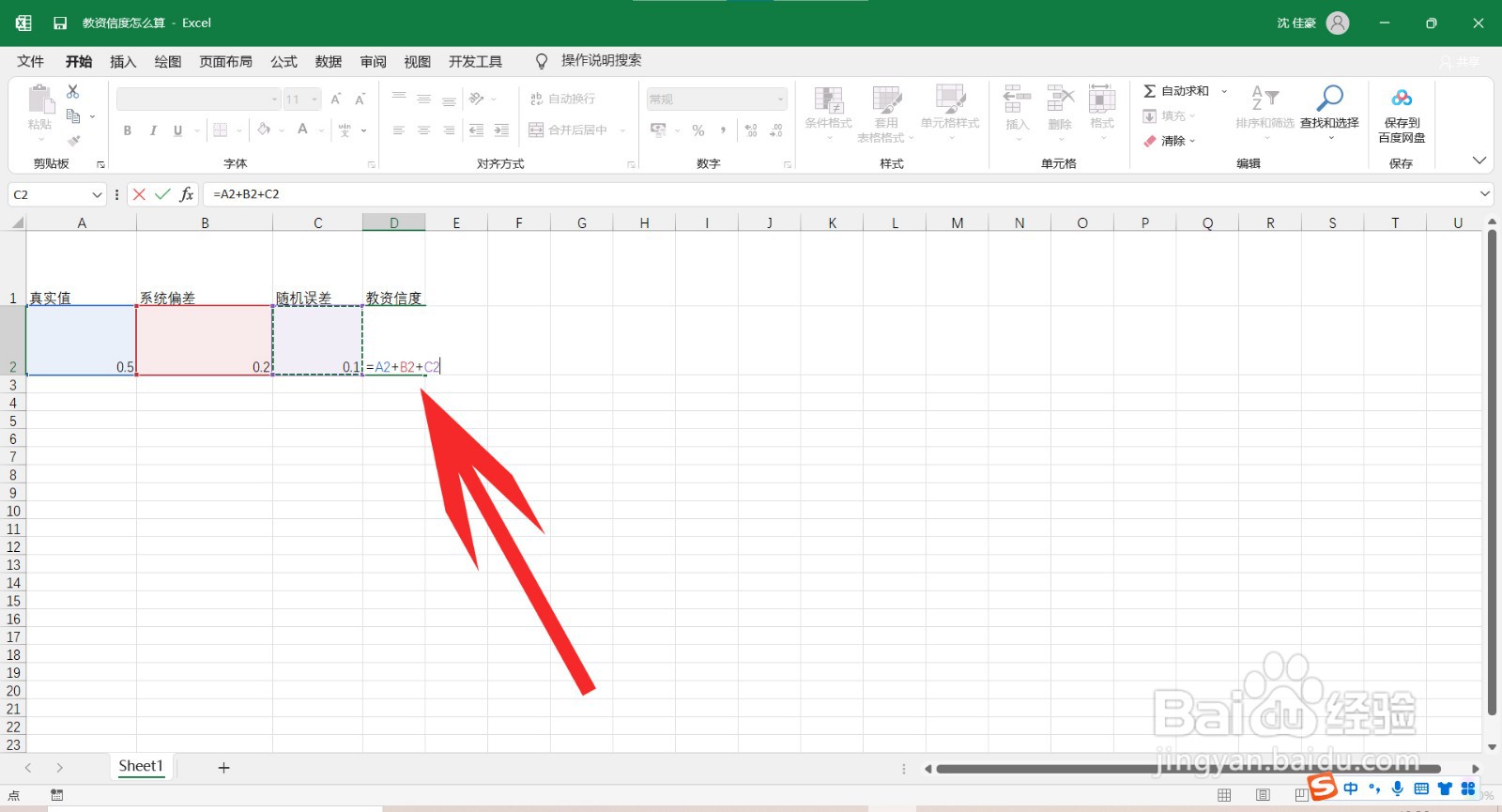This screenshot has width=1502, height=812.
Task: Open the Name Box dropdown arrow
Action: pos(97,194)
